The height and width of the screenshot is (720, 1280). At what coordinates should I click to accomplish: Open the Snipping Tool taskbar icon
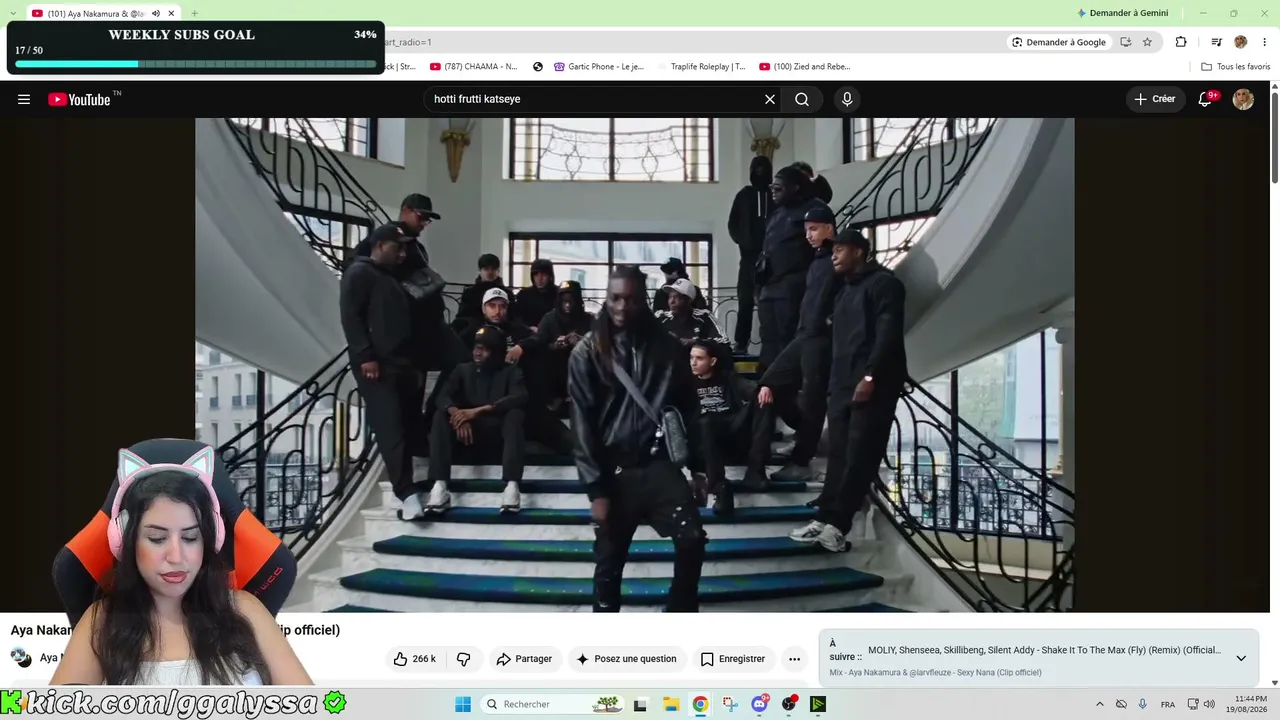730,704
